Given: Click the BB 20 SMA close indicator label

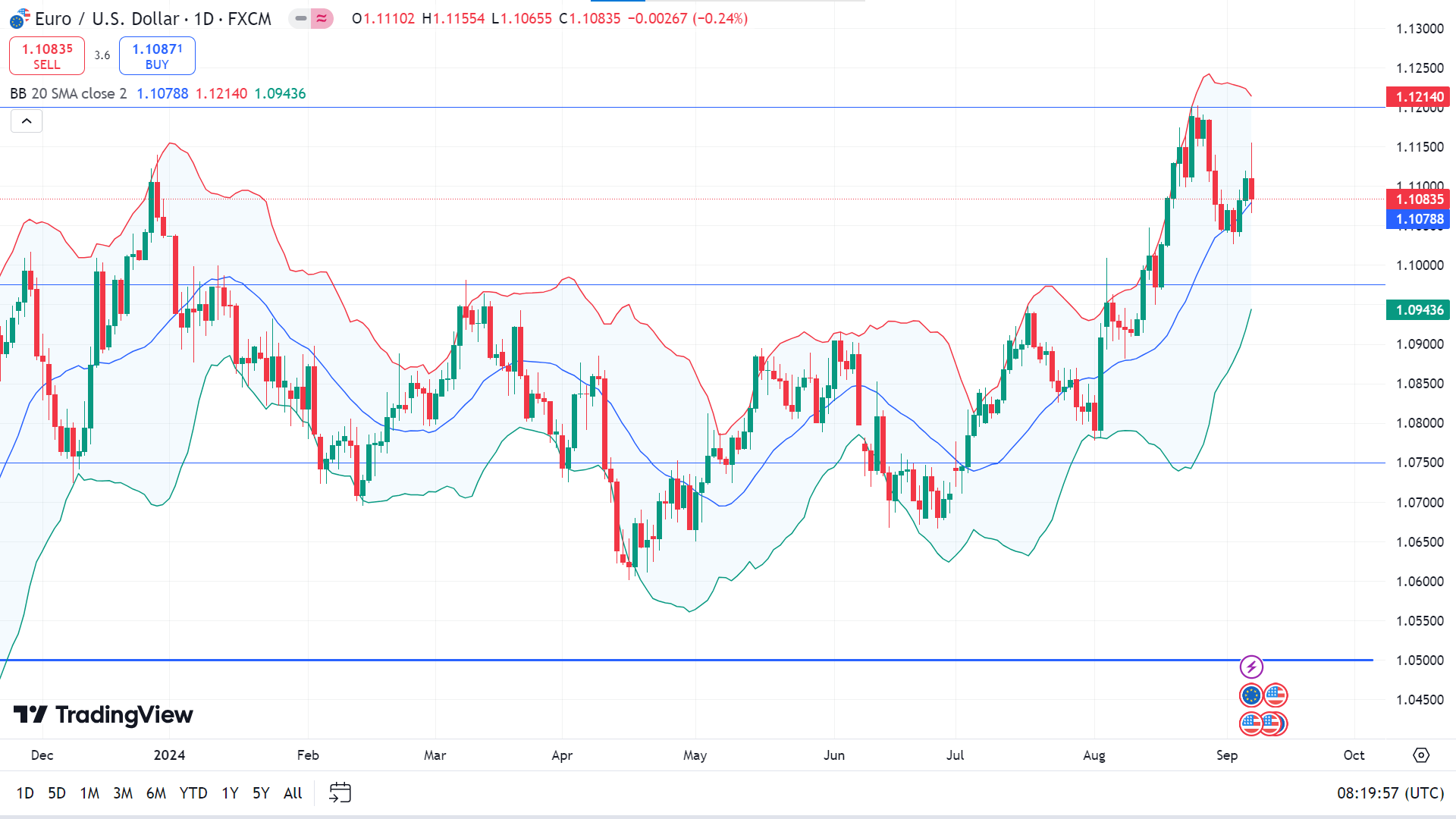Looking at the screenshot, I should pos(68,94).
